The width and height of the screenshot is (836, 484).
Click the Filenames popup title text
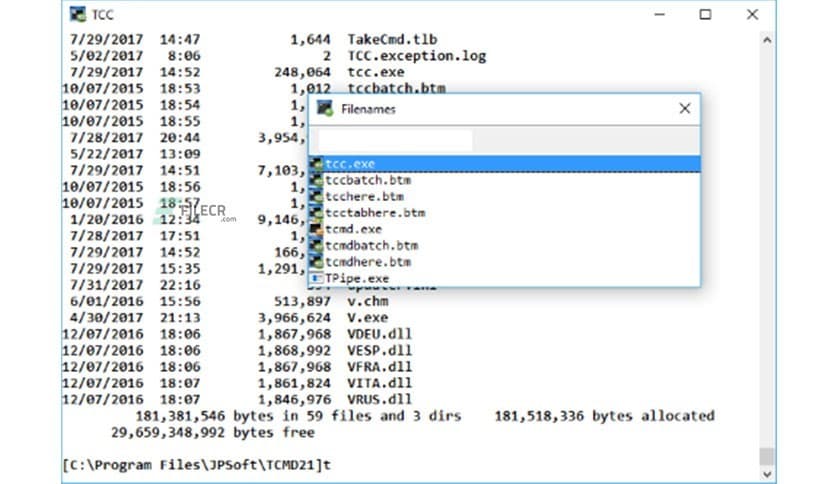[x=368, y=109]
